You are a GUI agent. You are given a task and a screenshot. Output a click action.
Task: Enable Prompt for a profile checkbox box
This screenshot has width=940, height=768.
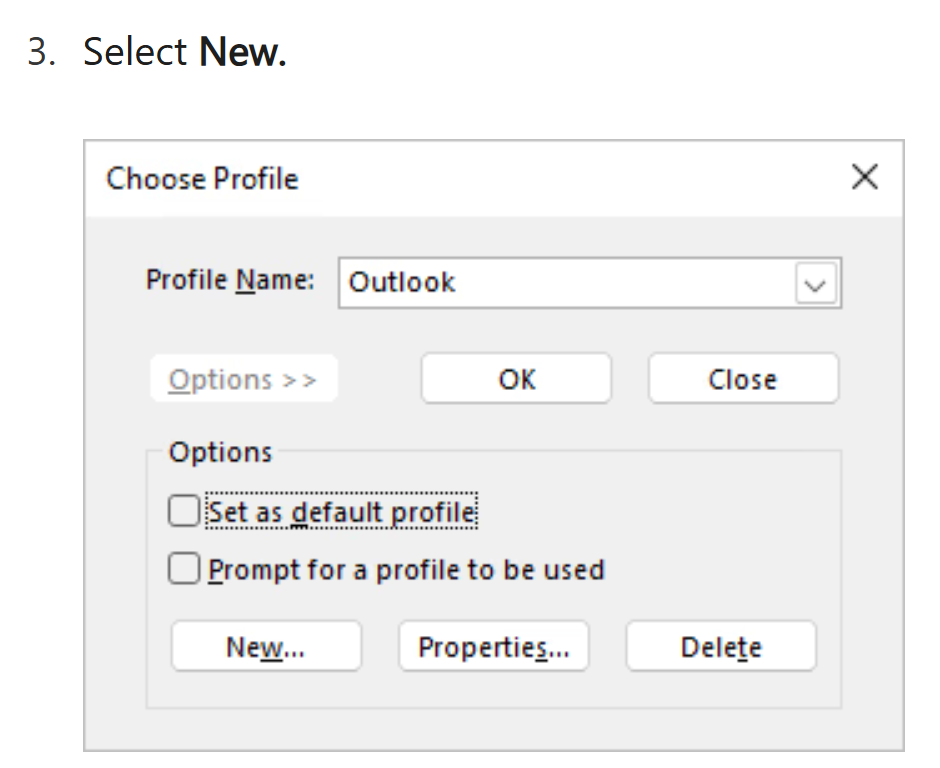(x=184, y=570)
